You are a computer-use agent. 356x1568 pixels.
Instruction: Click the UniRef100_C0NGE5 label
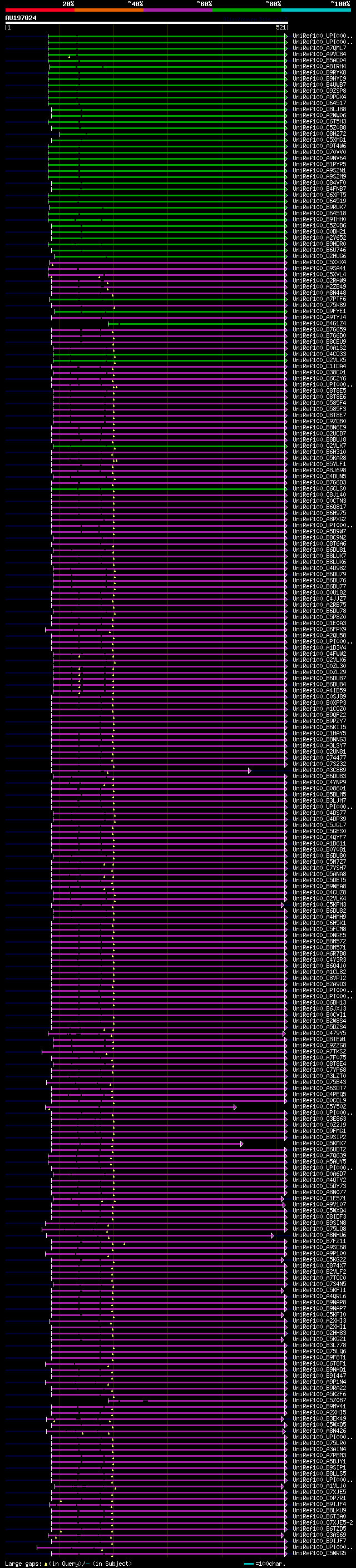pos(319,935)
